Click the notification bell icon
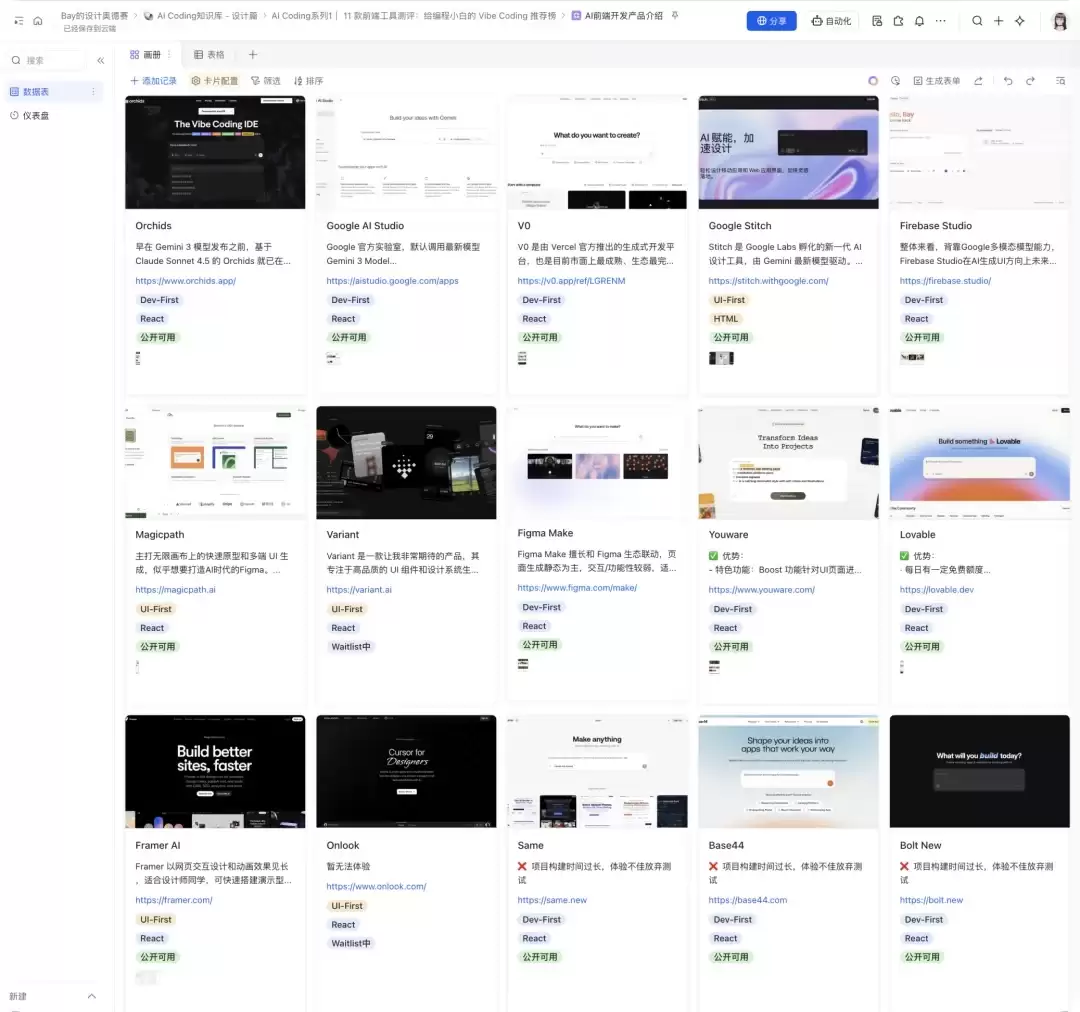 point(919,21)
